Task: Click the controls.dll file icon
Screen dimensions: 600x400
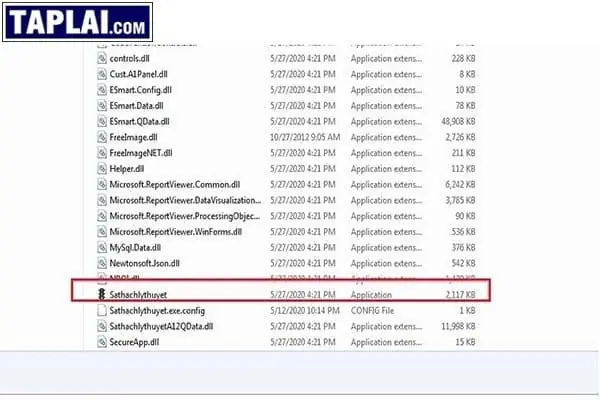Action: pos(100,59)
